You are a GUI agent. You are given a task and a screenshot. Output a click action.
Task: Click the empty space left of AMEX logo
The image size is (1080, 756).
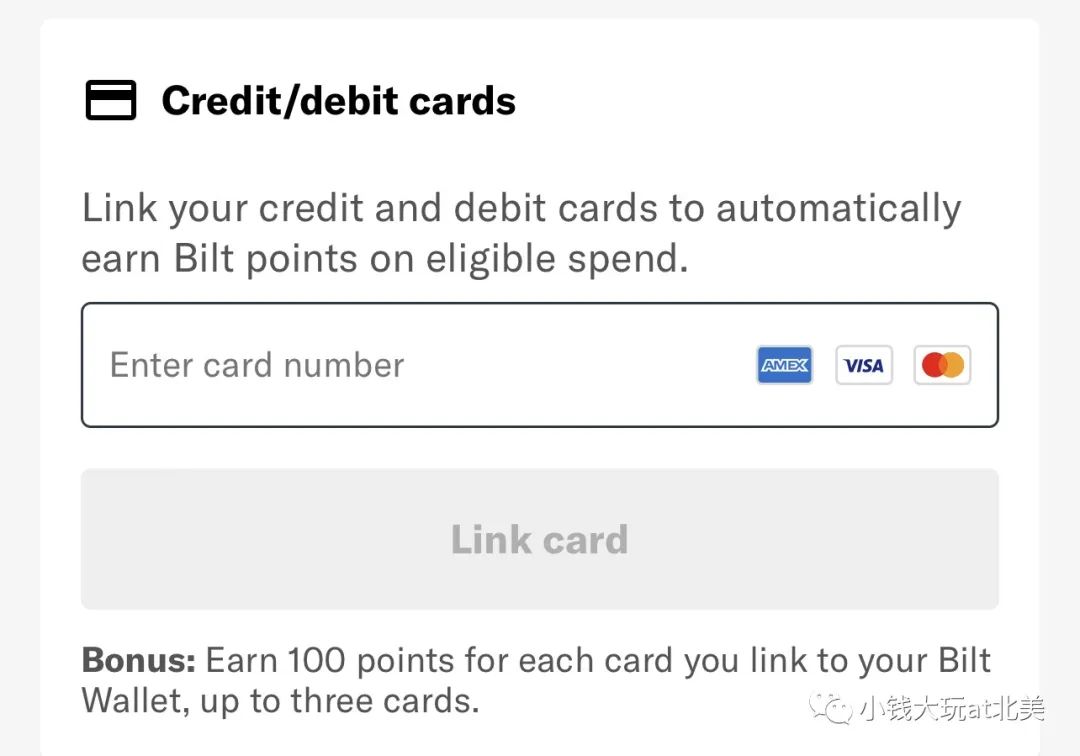coord(580,365)
